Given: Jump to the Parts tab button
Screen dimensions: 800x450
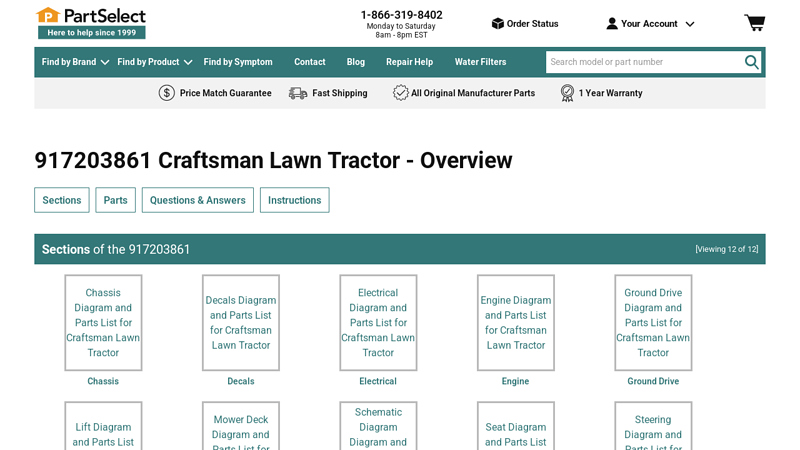Looking at the screenshot, I should click(x=115, y=200).
